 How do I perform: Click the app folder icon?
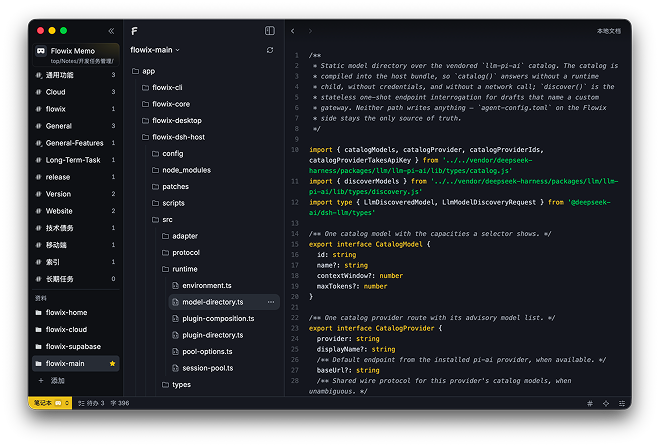tap(136, 71)
